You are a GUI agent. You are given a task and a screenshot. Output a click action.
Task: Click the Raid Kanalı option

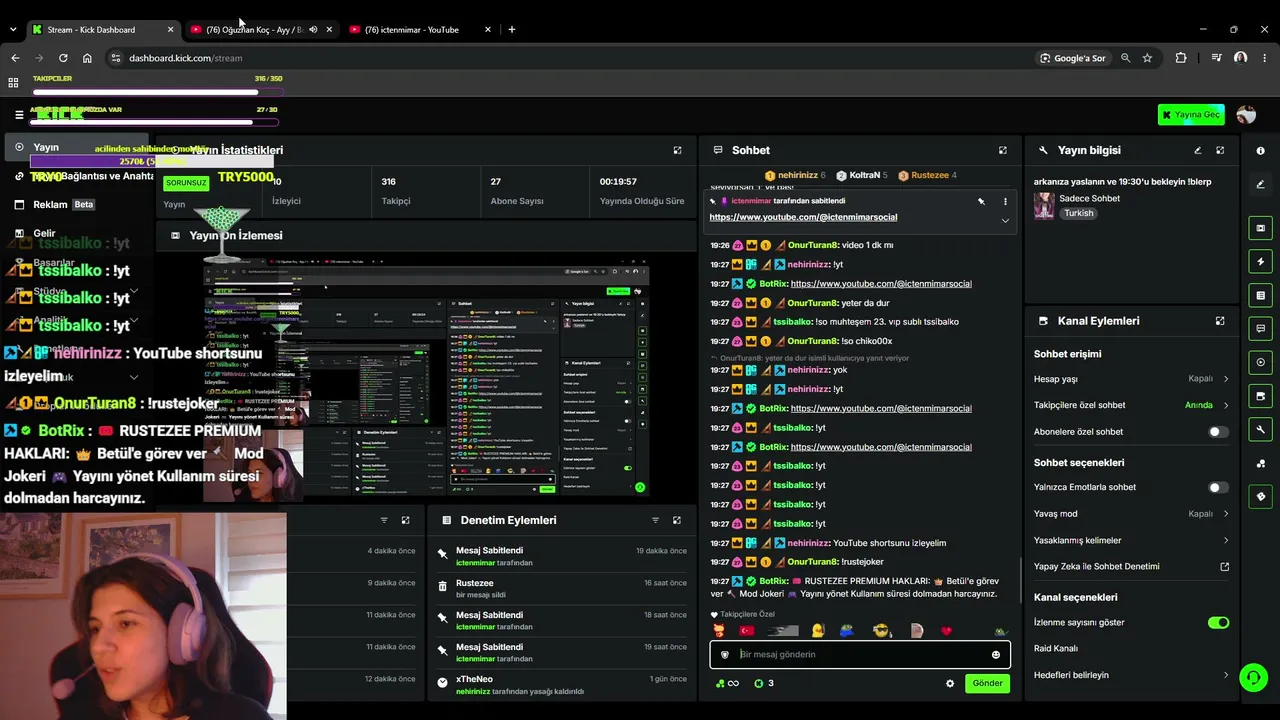(1056, 649)
